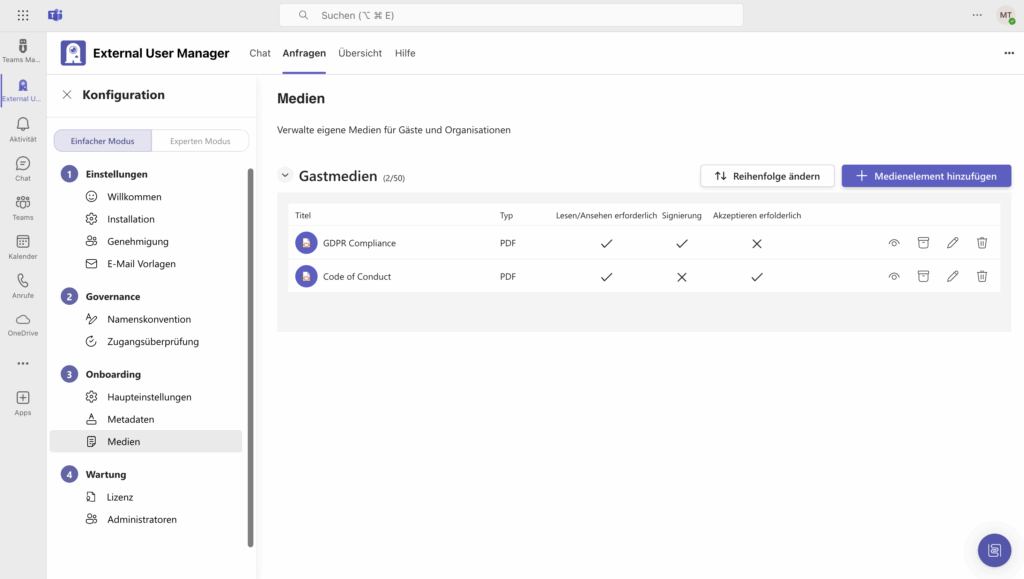The height and width of the screenshot is (579, 1024).
Task: Open the Teams app launcher grid
Action: pos(23,15)
